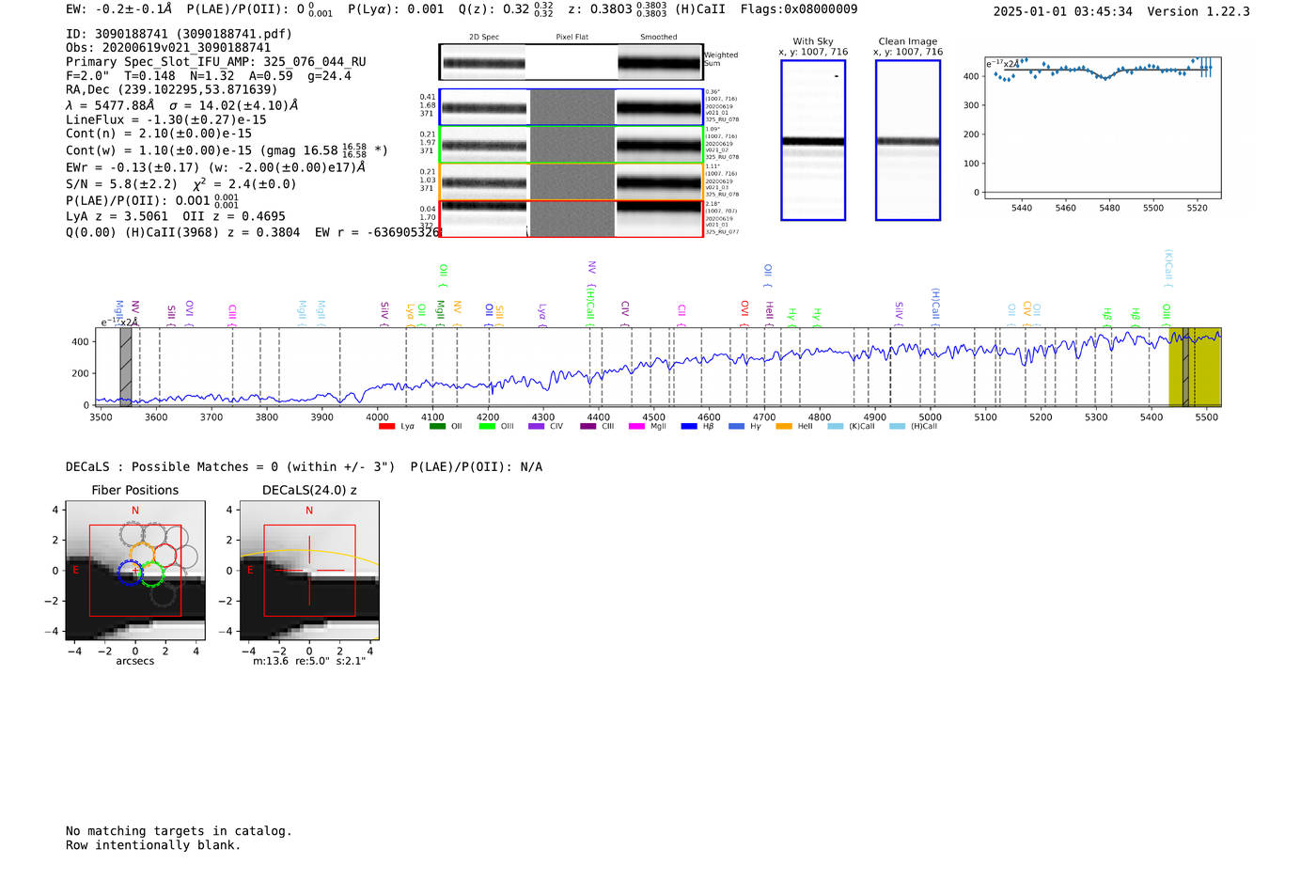Click the (K)CaII legend swatch
The width and height of the screenshot is (1316, 896).
(836, 427)
